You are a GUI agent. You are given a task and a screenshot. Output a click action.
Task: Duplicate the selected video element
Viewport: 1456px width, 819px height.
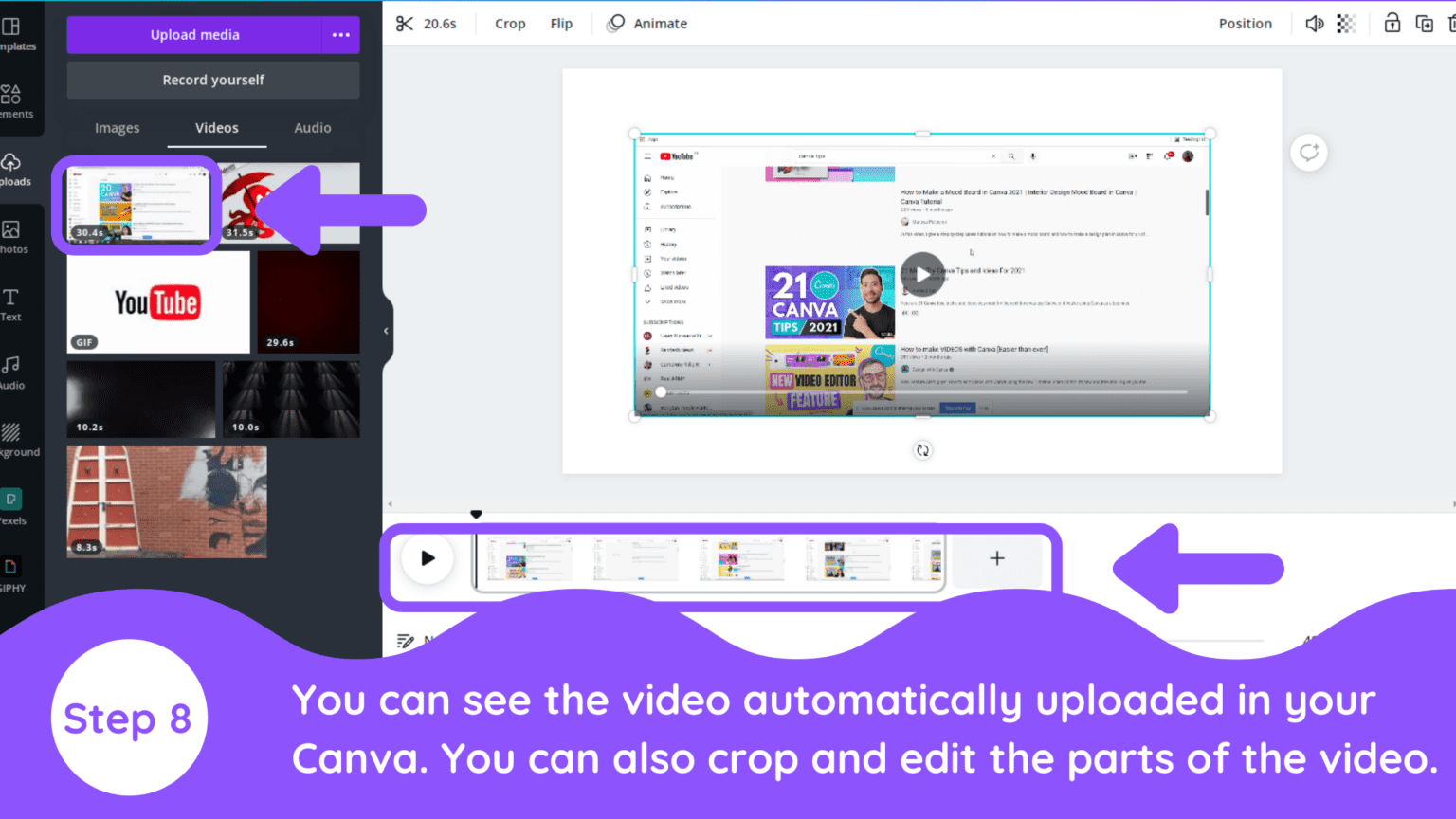(1424, 24)
